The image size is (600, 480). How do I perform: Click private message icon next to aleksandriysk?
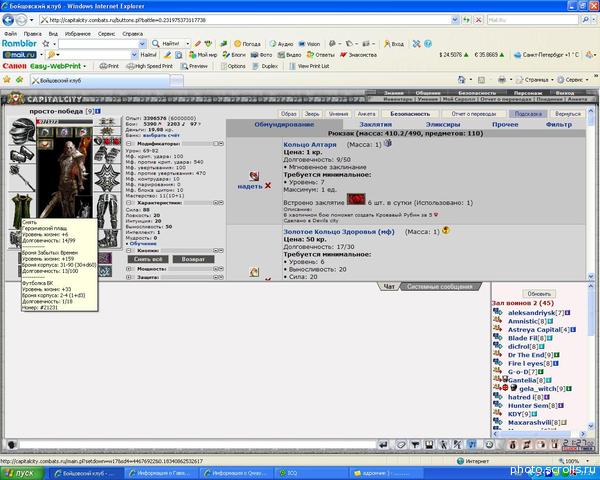click(498, 313)
